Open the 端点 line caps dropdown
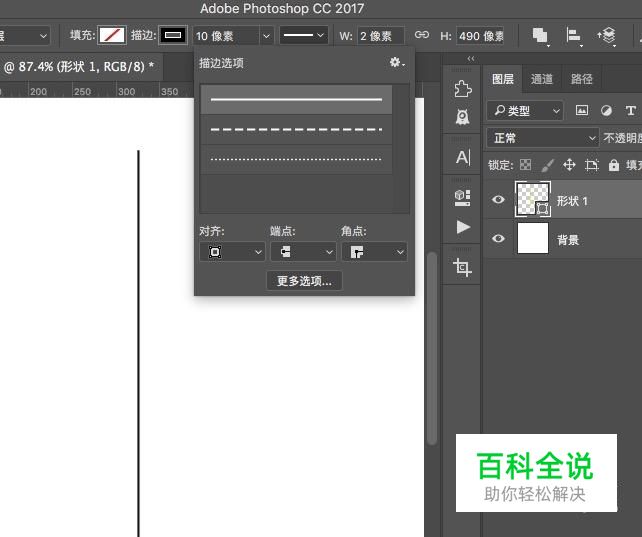The width and height of the screenshot is (642, 537). coord(303,252)
